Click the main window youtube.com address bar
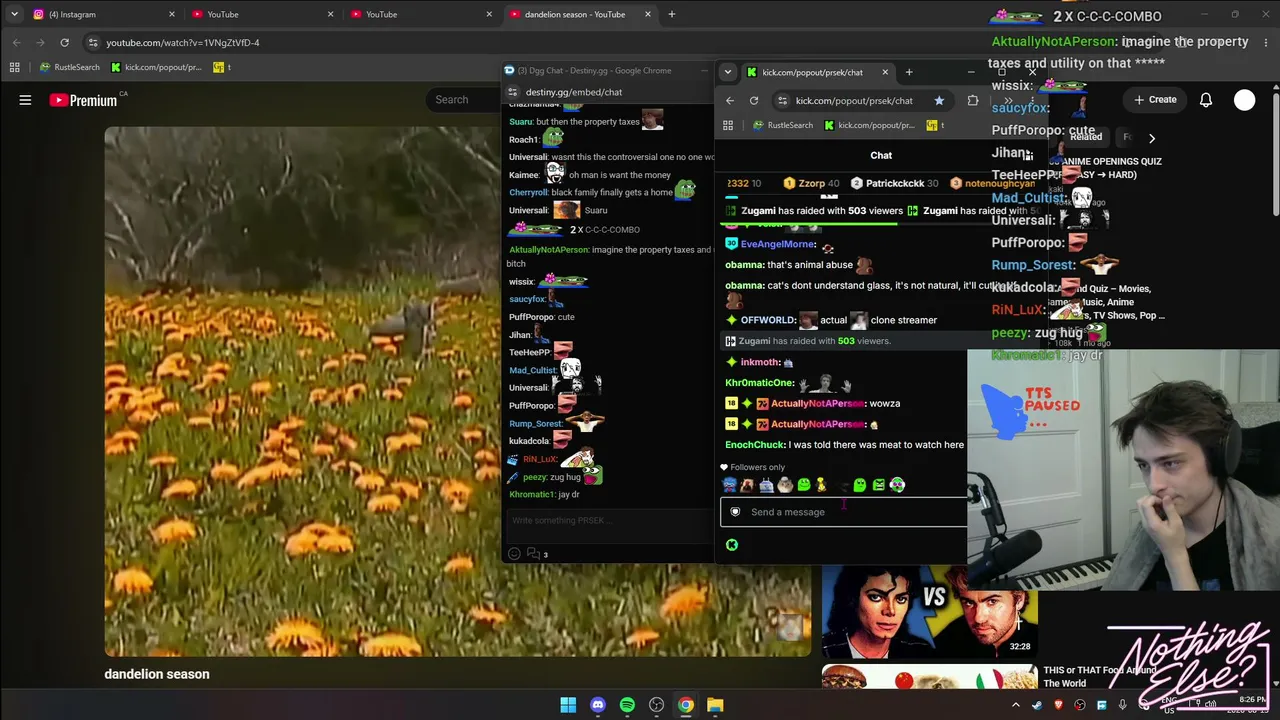 [183, 43]
